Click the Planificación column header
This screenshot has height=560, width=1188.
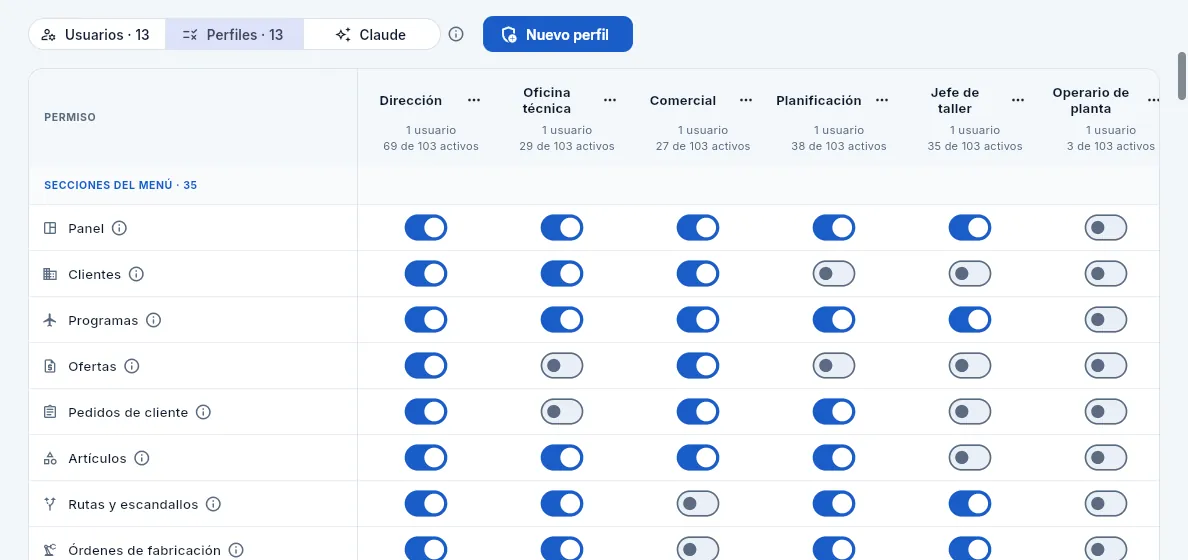click(x=819, y=100)
